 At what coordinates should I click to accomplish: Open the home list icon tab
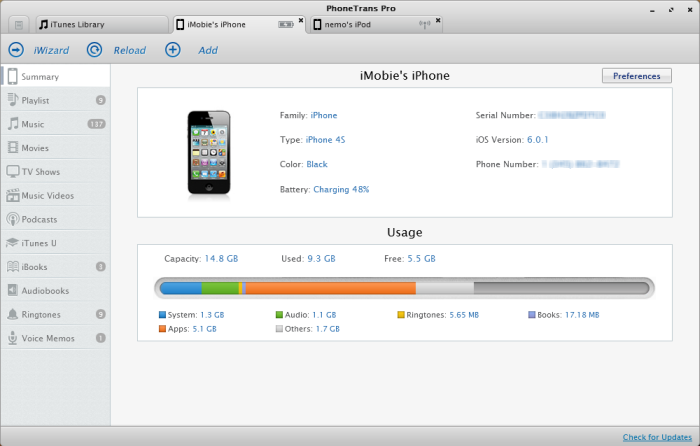[x=19, y=25]
